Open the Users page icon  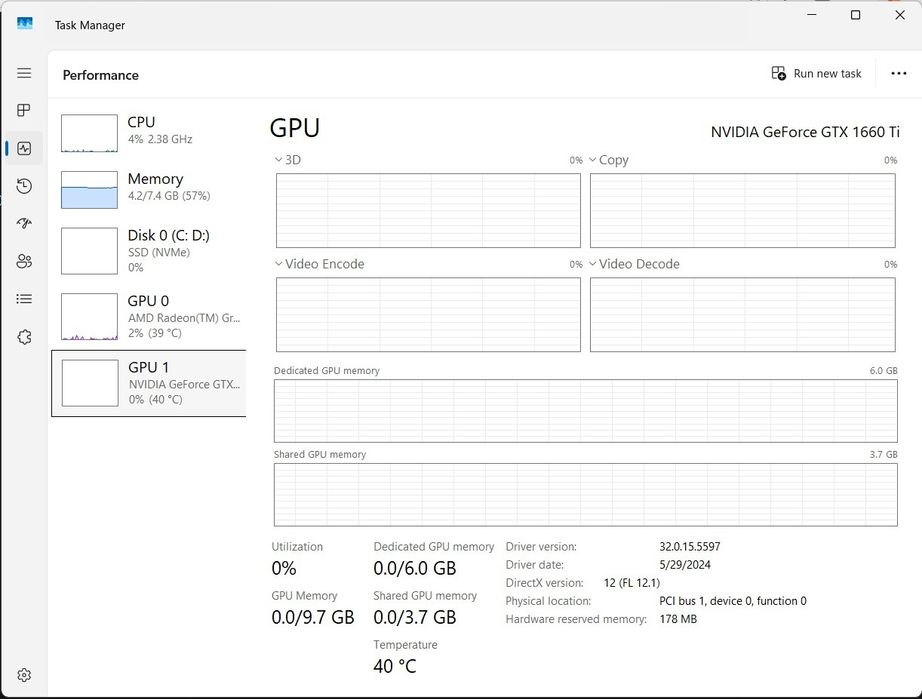(24, 261)
